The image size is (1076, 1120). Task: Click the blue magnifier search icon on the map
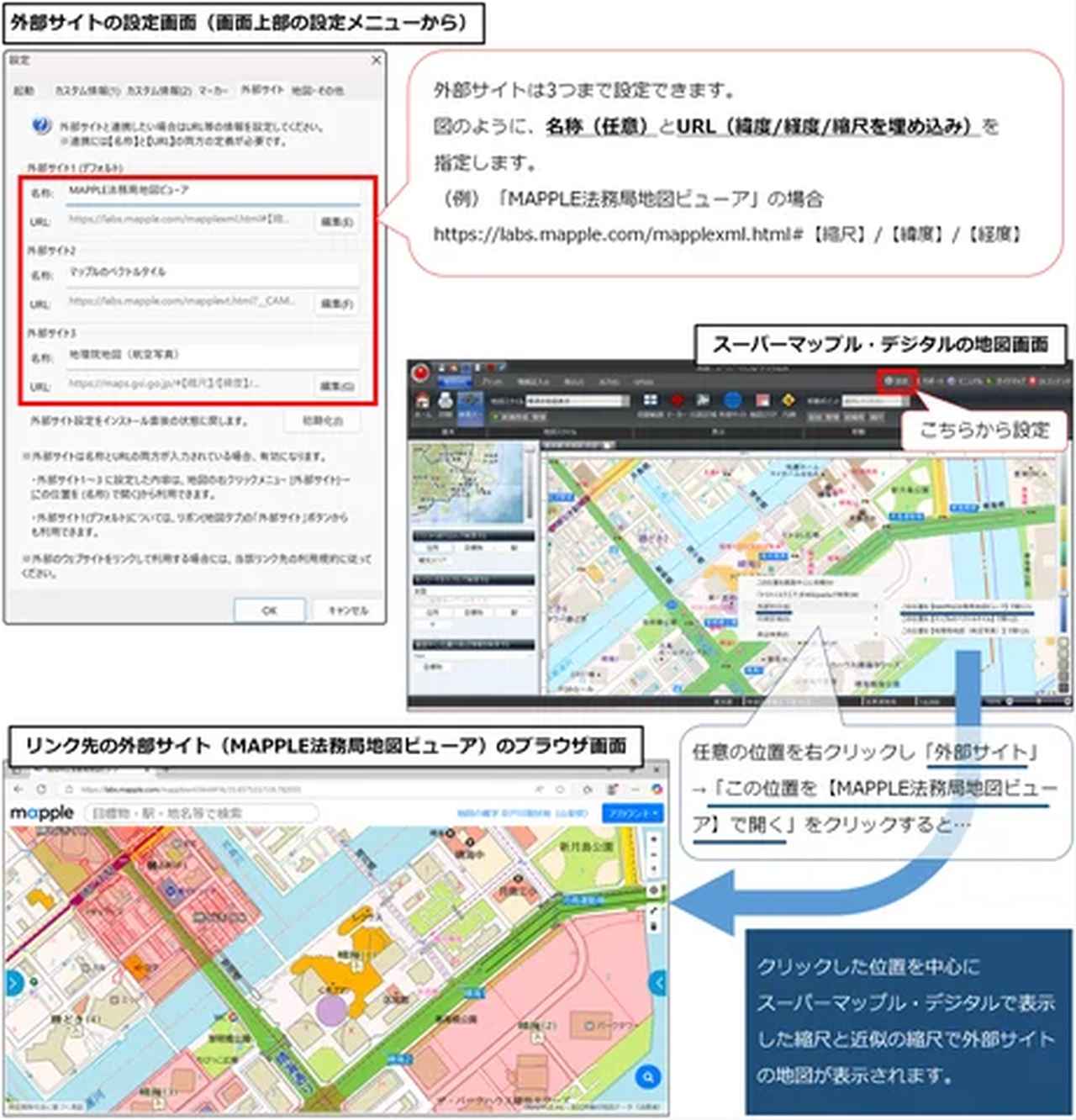[647, 1075]
